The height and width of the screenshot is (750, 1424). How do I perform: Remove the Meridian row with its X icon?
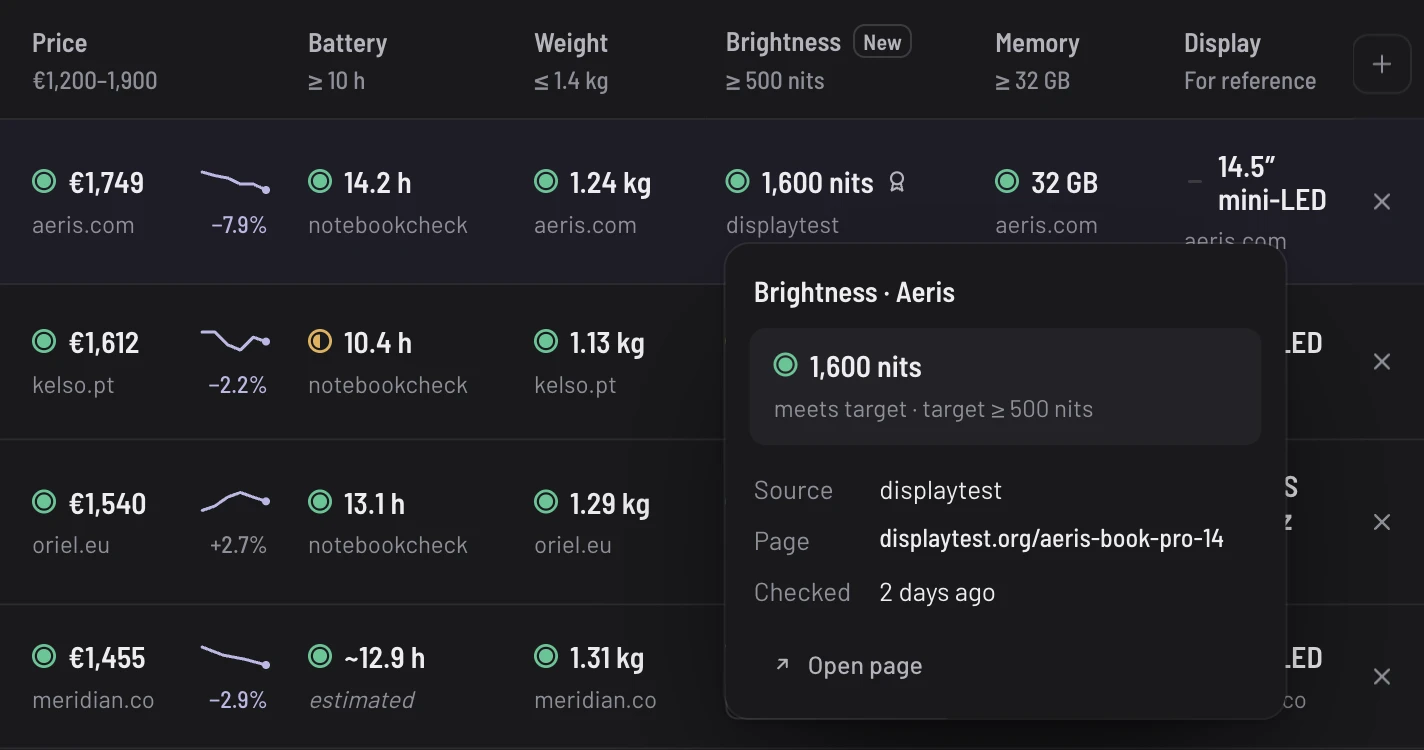(x=1382, y=677)
